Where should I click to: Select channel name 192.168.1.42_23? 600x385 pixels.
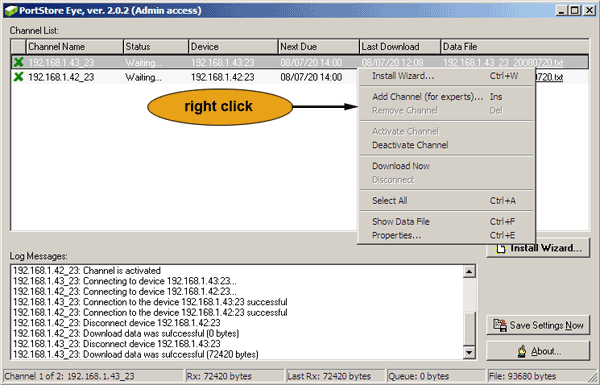[x=61, y=77]
